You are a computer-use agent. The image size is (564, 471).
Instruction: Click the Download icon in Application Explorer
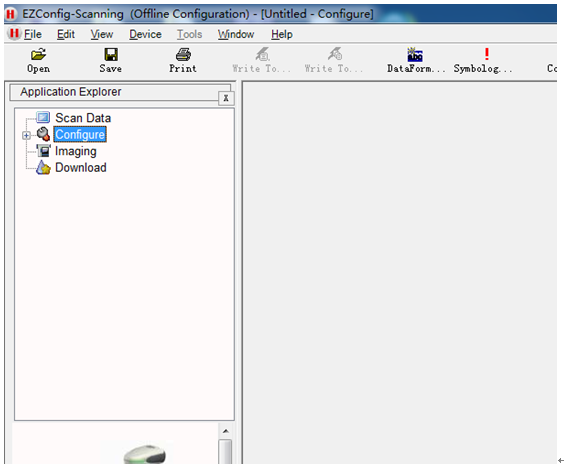[43, 167]
